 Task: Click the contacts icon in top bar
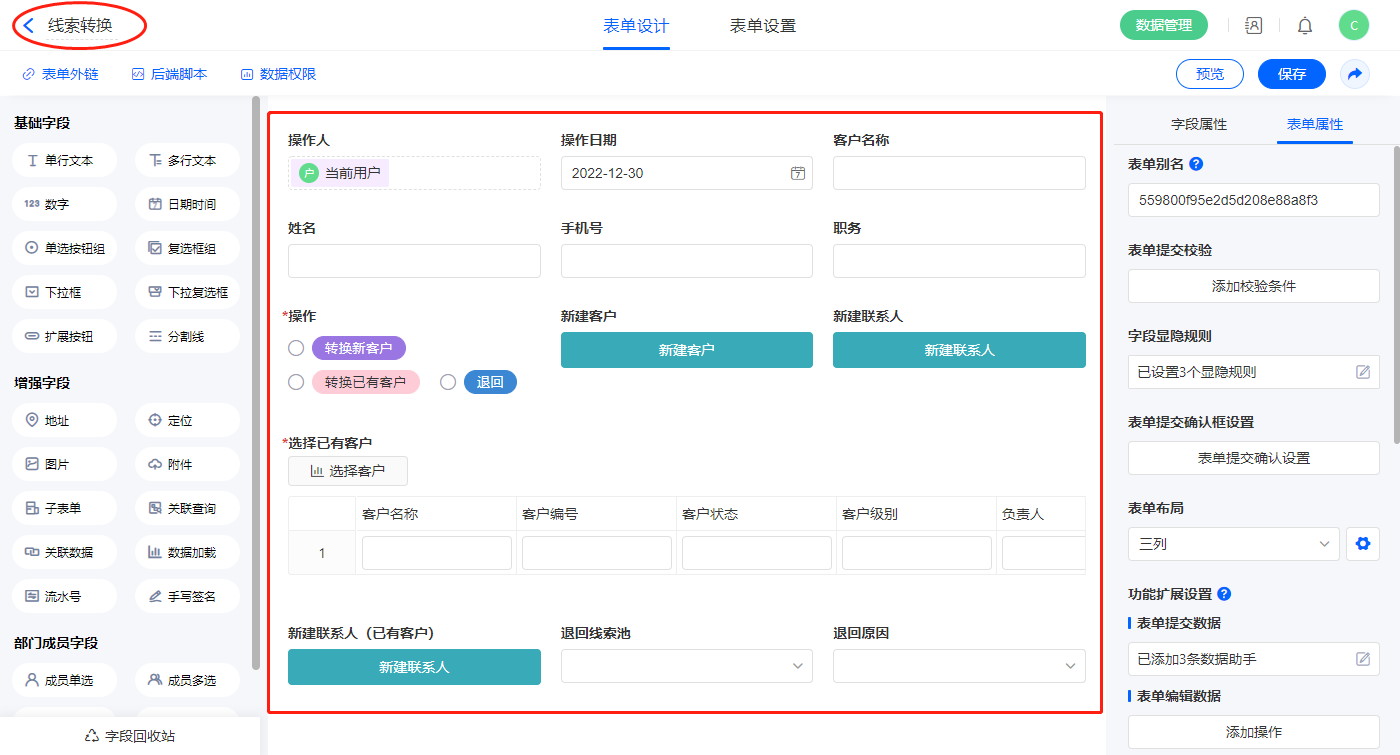[x=1253, y=26]
